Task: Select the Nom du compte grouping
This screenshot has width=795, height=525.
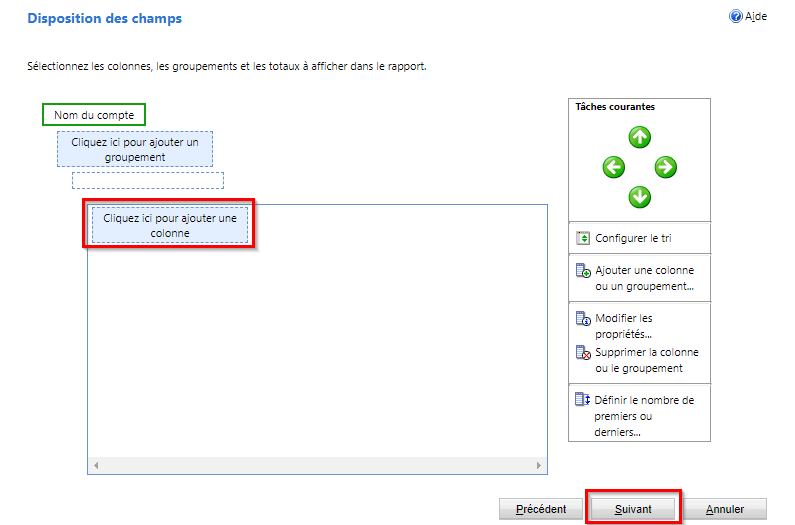Action: tap(94, 115)
